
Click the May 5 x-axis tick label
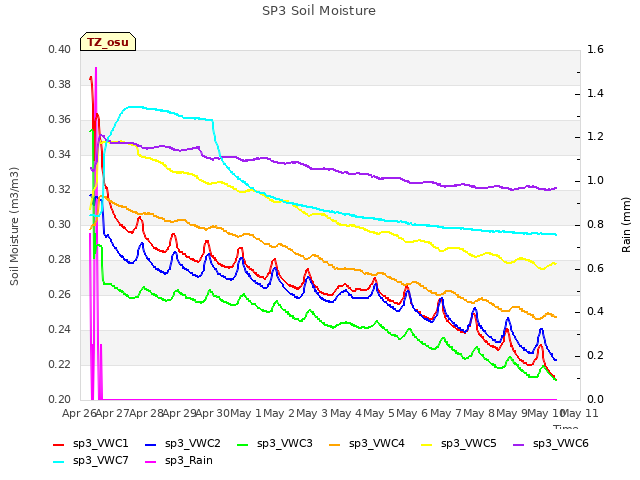pos(379,413)
